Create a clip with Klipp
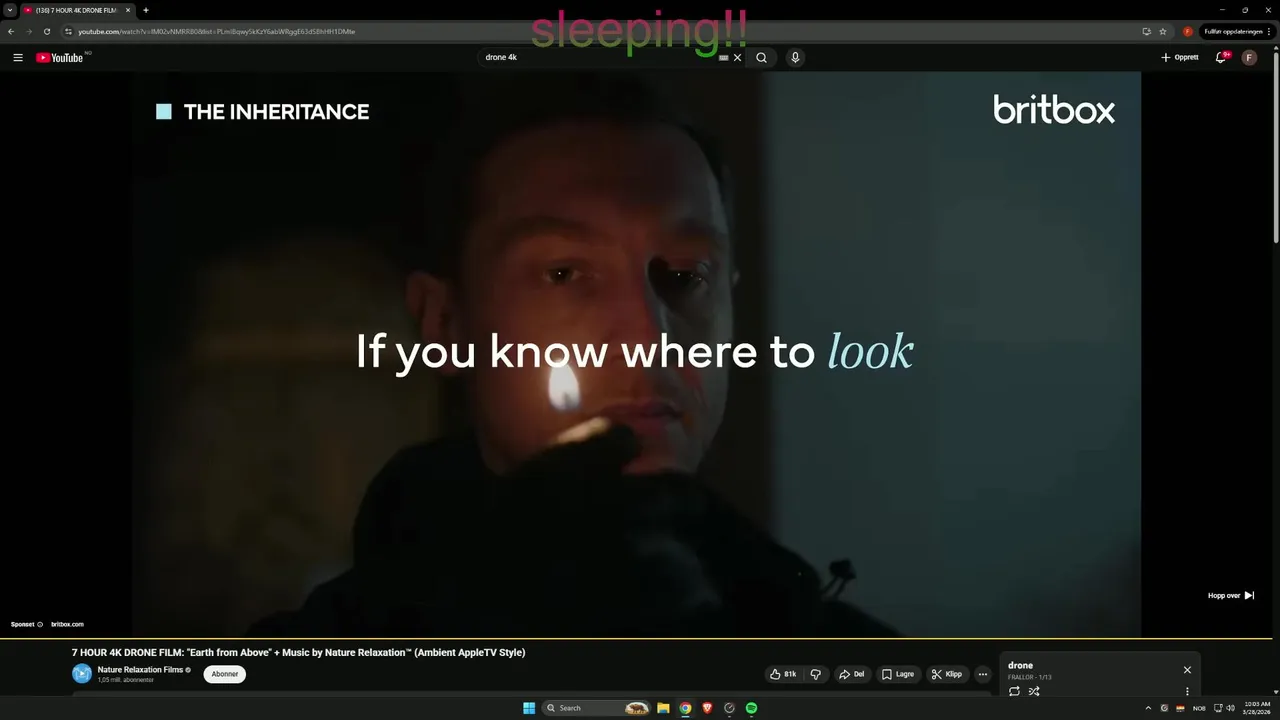Viewport: 1280px width, 720px height. click(x=947, y=674)
